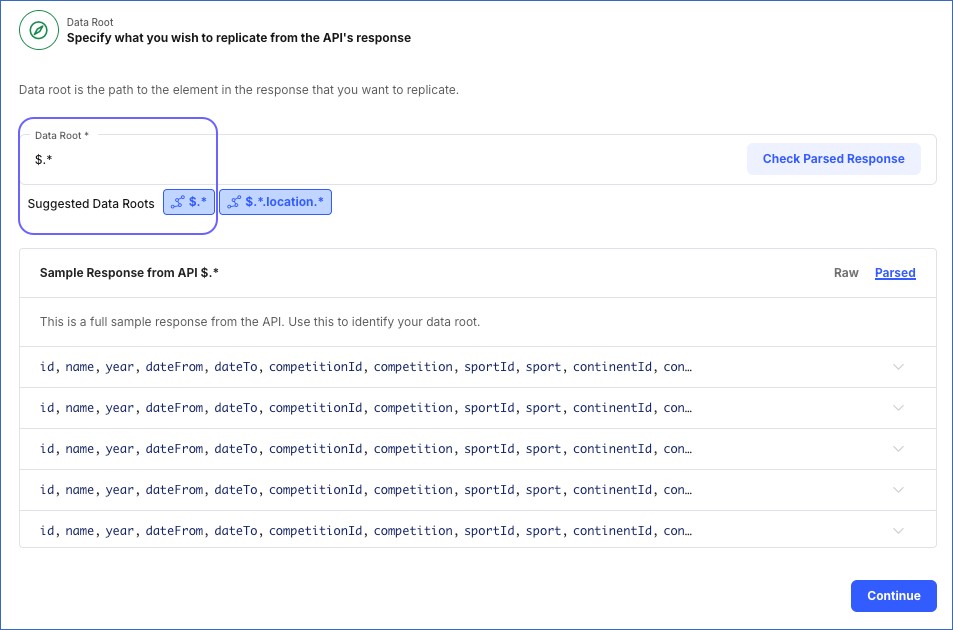Click the green Data Root status icon
Image resolution: width=953 pixels, height=630 pixels.
tap(38, 30)
